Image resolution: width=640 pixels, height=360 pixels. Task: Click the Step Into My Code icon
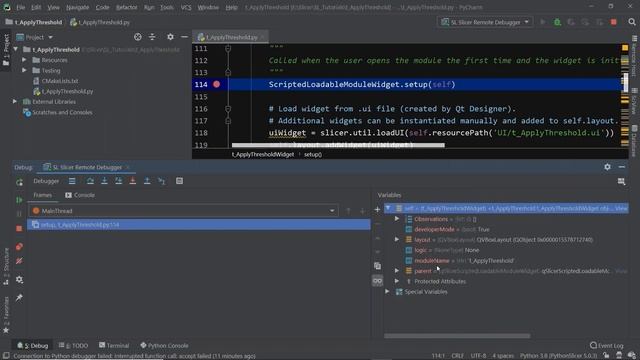pyautogui.click(x=118, y=181)
